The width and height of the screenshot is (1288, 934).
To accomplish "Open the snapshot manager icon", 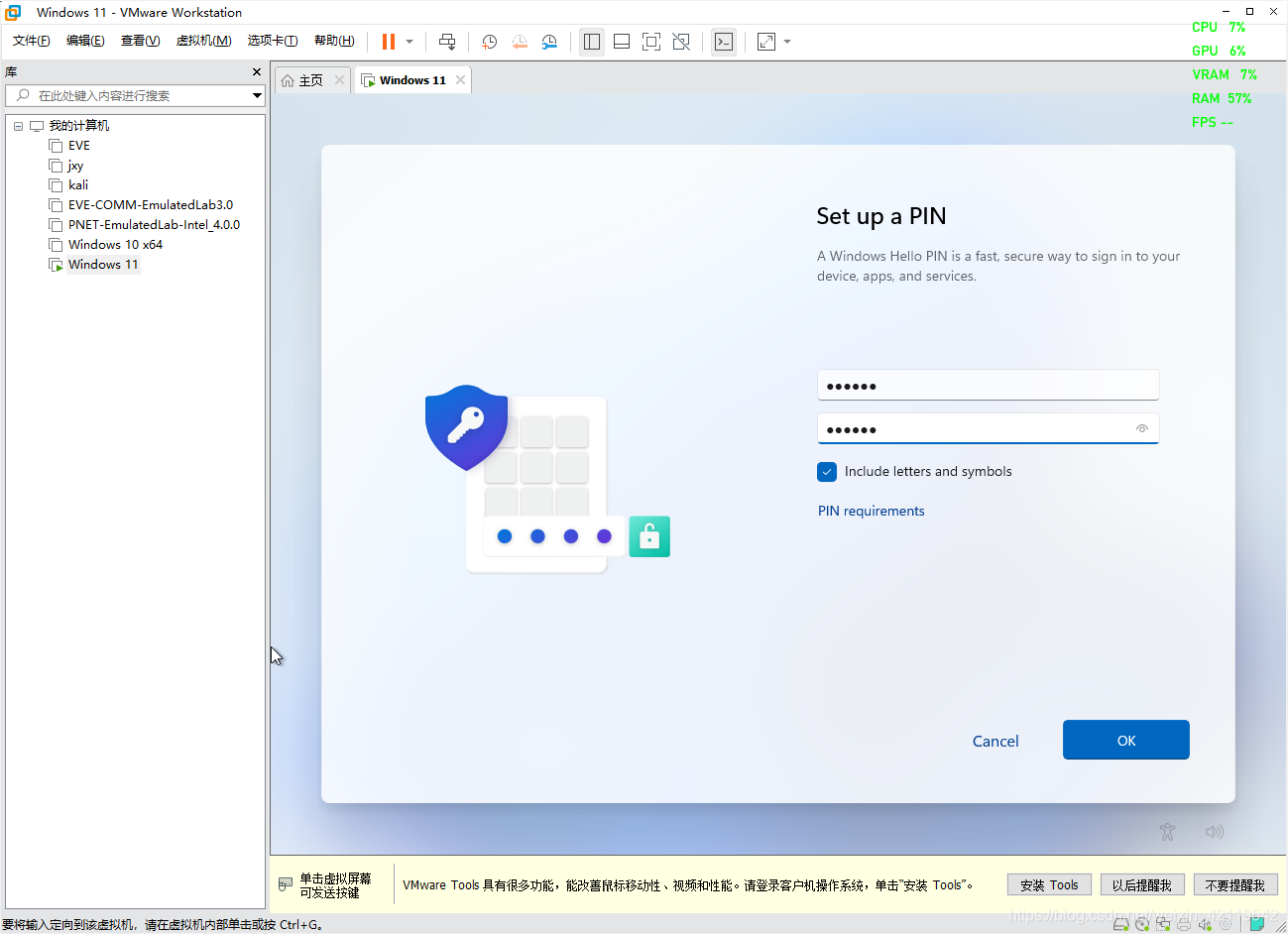I will click(549, 42).
